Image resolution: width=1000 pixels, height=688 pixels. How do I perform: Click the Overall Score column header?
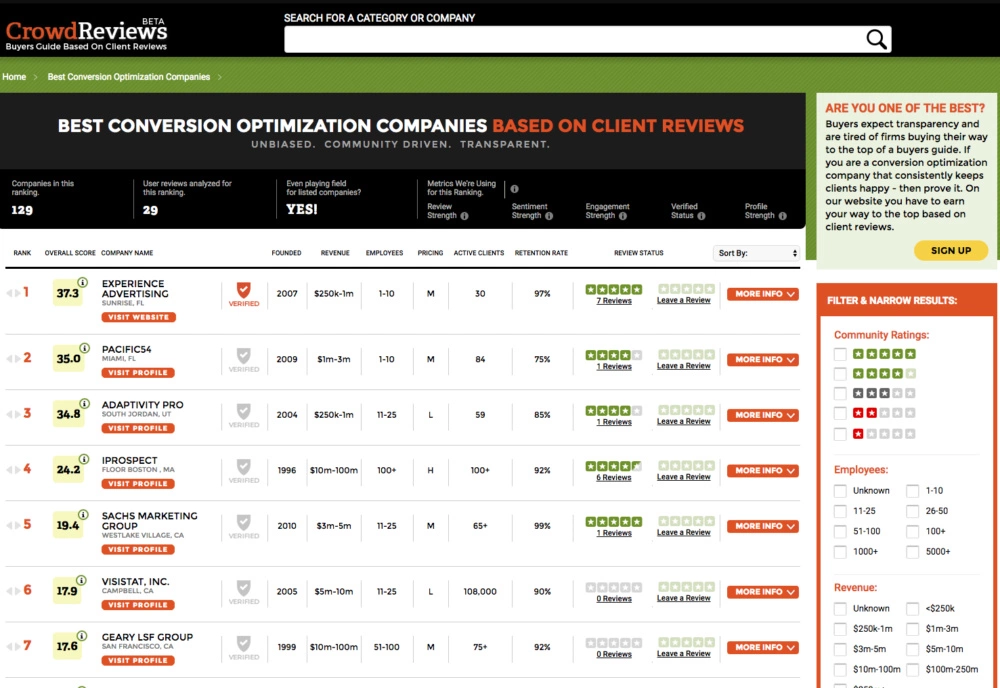(70, 253)
